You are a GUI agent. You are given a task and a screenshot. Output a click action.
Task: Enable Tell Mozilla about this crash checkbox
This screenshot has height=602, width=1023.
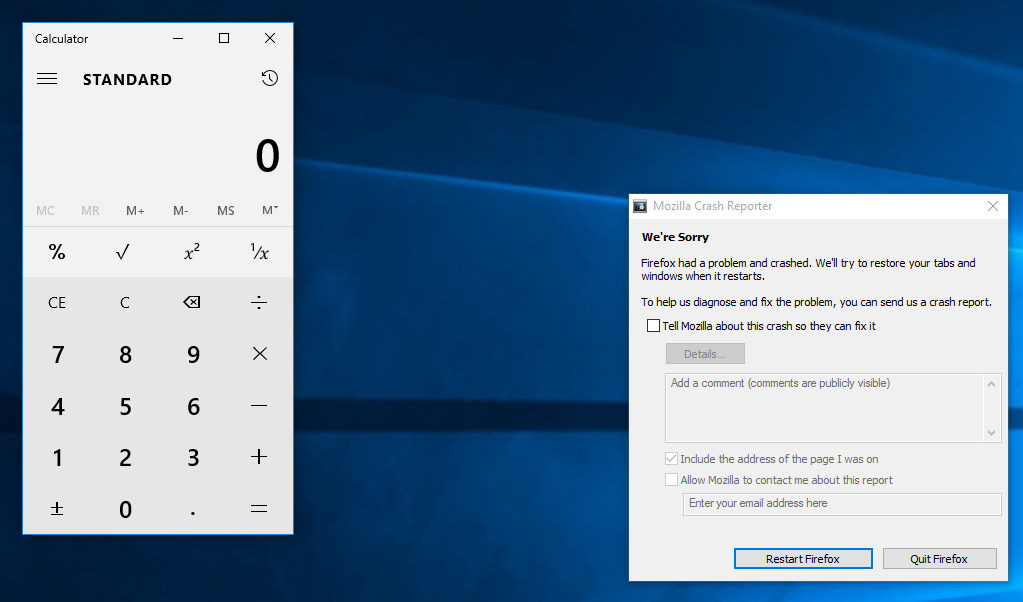point(653,325)
